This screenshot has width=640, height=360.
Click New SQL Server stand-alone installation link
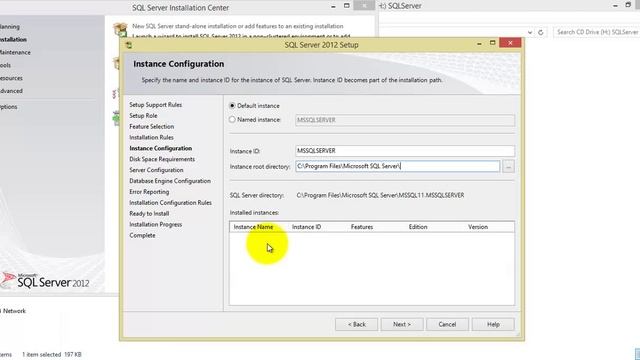point(238,26)
